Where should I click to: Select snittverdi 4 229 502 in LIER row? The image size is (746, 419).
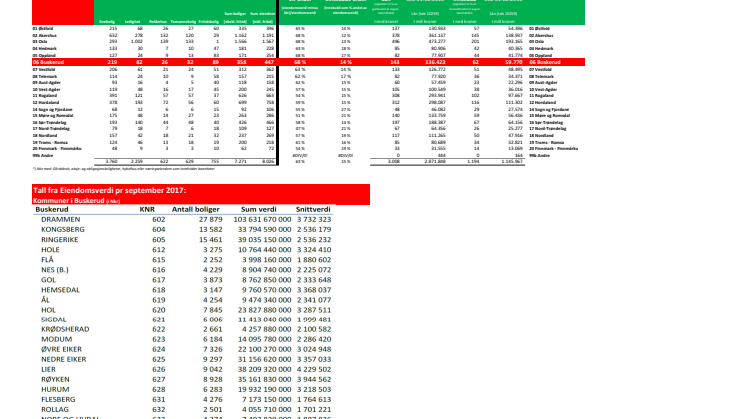pos(314,369)
